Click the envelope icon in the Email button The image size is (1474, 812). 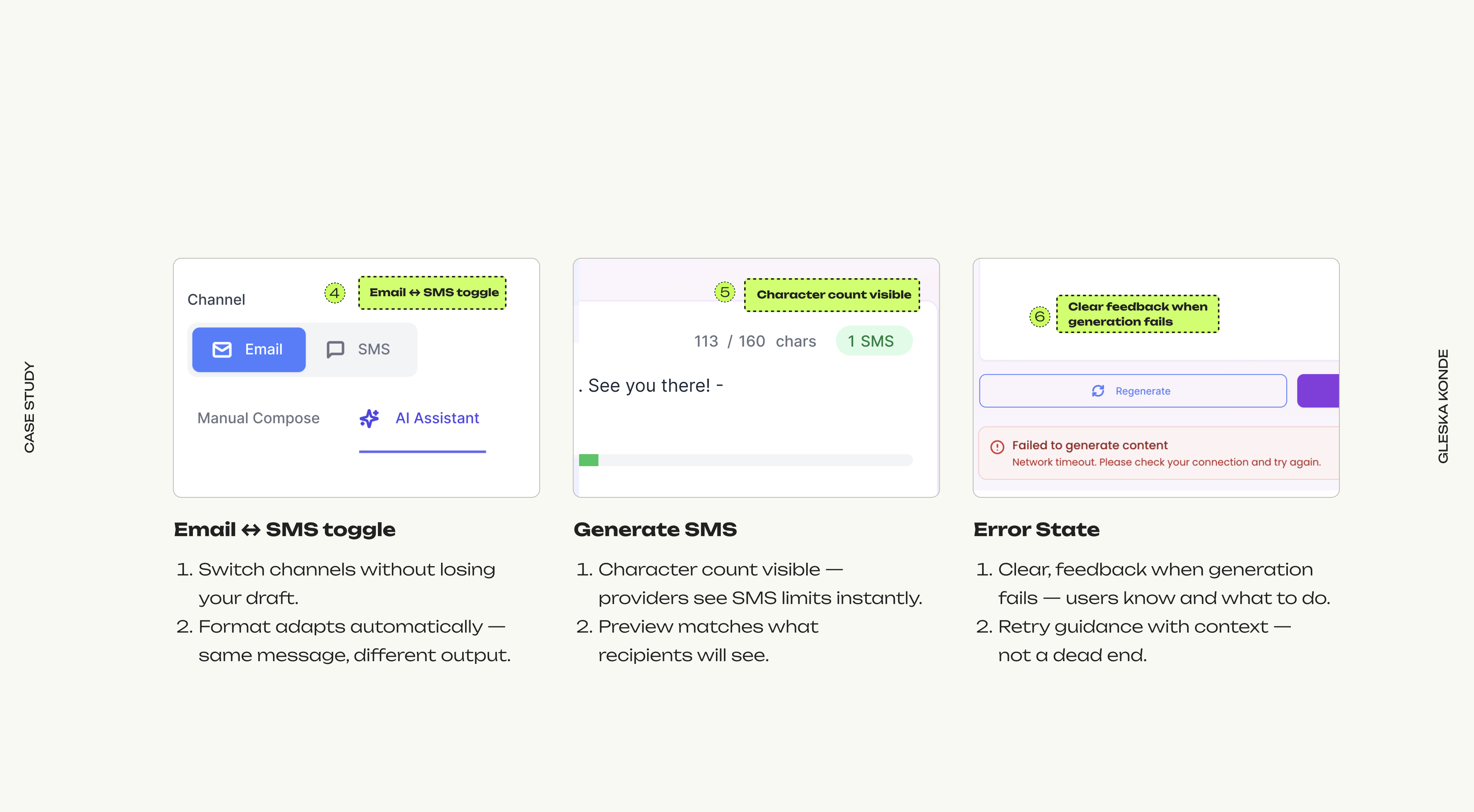pyautogui.click(x=222, y=350)
